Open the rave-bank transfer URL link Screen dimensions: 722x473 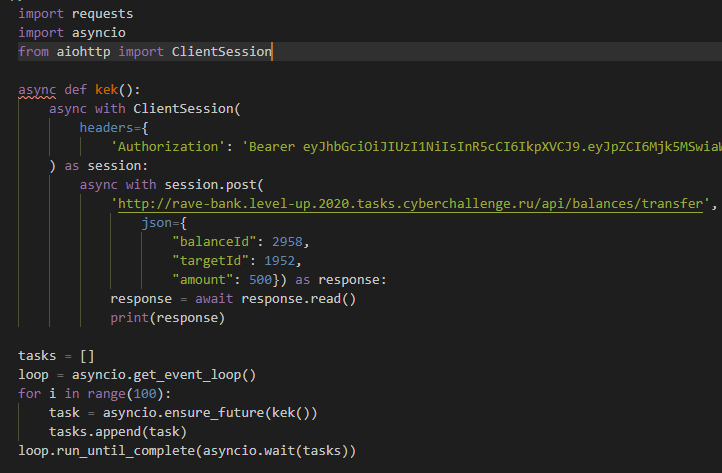410,204
